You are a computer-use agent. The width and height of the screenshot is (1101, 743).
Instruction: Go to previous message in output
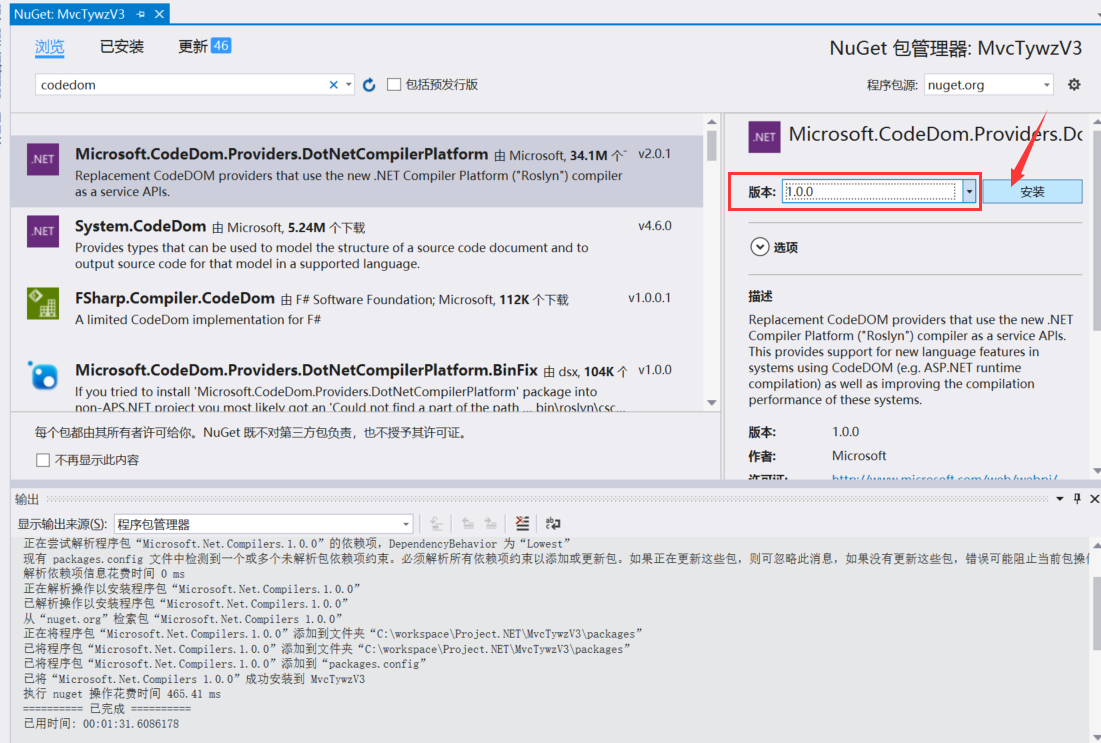(468, 523)
